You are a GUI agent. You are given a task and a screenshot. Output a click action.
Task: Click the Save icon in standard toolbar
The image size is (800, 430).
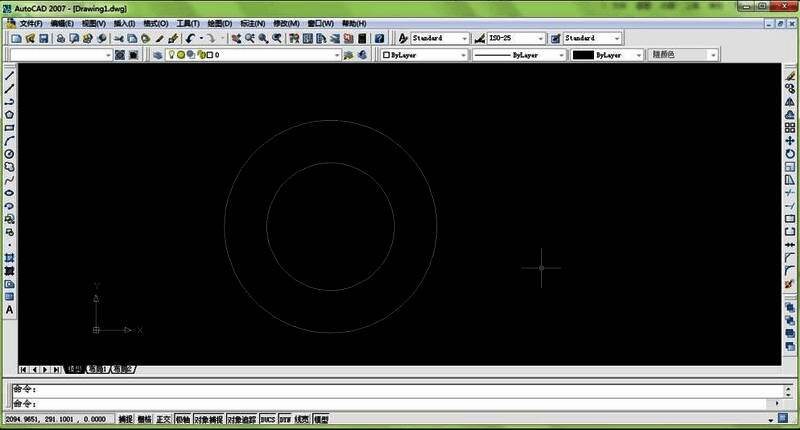tap(44, 38)
